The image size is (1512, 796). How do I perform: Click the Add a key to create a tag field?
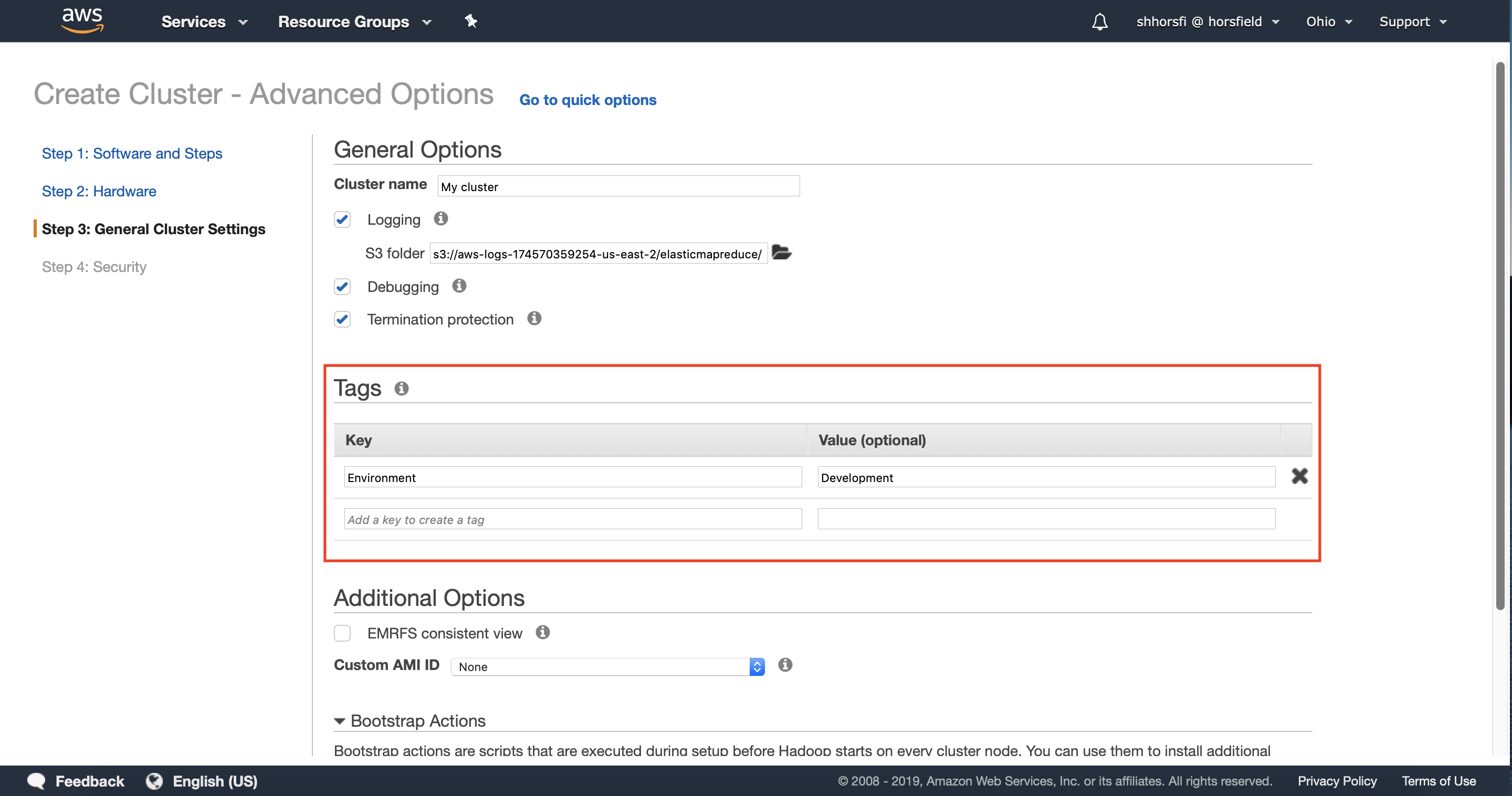coord(572,519)
